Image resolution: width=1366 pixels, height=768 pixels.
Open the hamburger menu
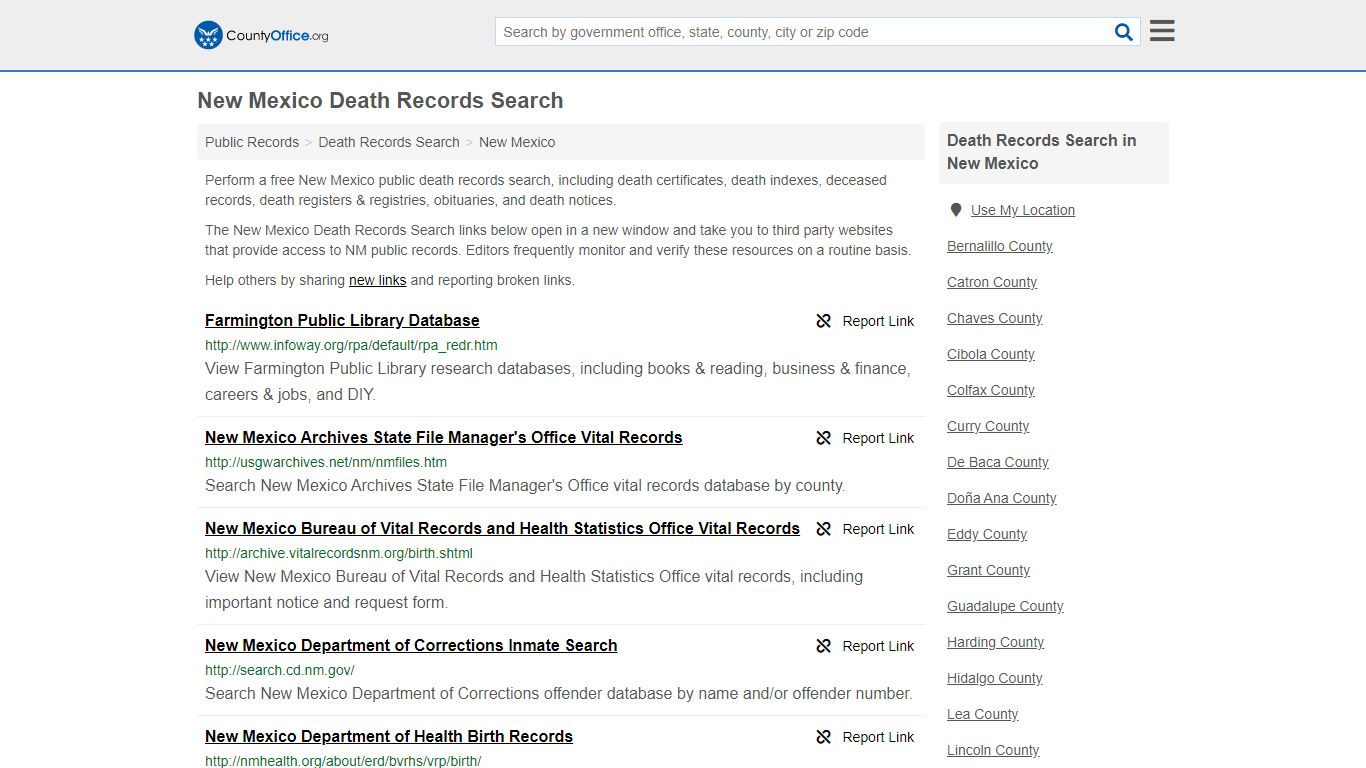pos(1162,31)
